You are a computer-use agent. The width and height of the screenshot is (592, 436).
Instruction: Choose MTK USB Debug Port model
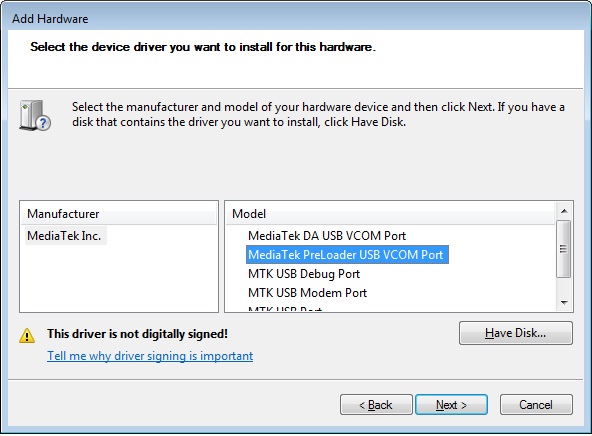point(304,274)
